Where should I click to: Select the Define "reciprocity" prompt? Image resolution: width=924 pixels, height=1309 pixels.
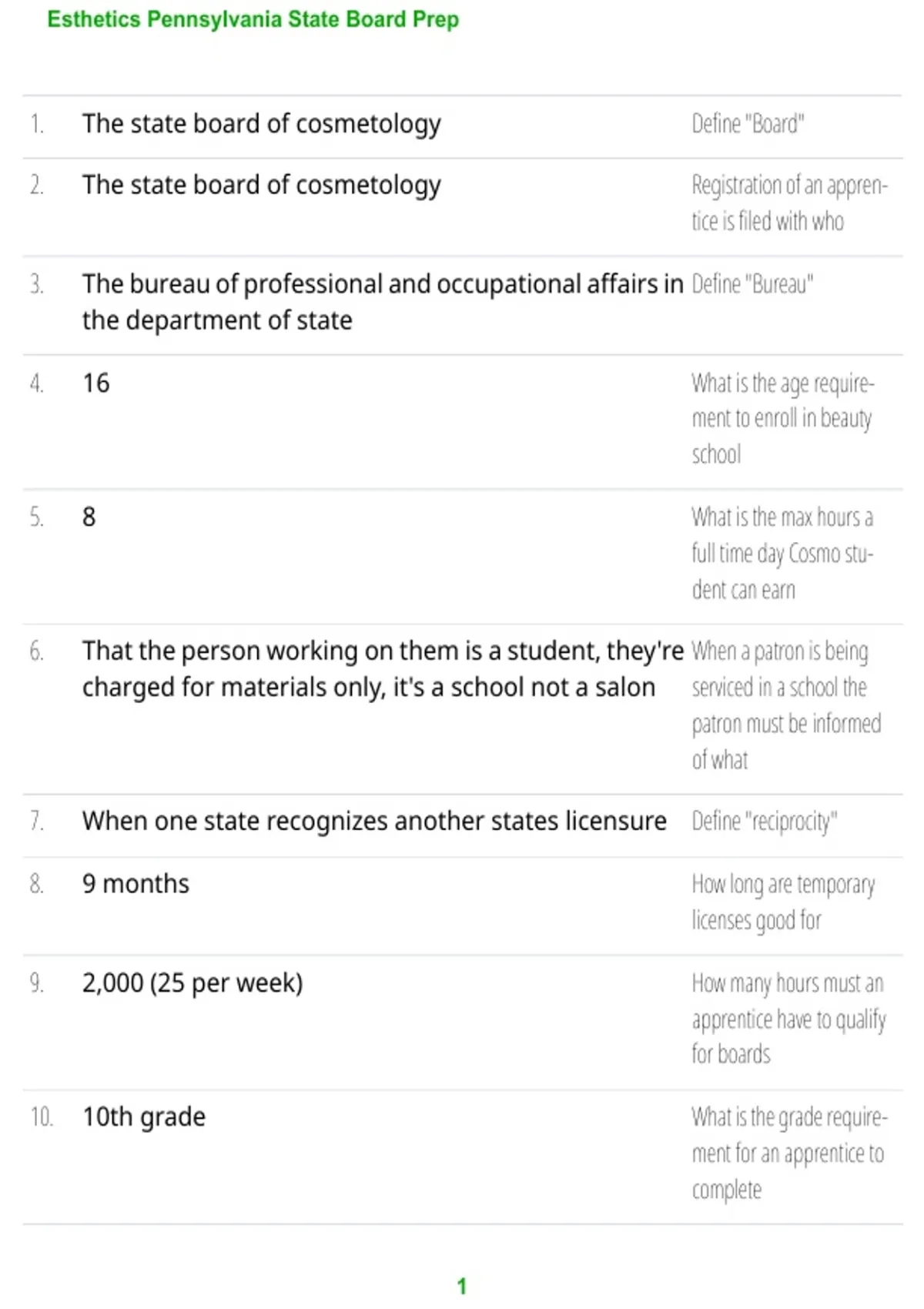[x=765, y=822]
